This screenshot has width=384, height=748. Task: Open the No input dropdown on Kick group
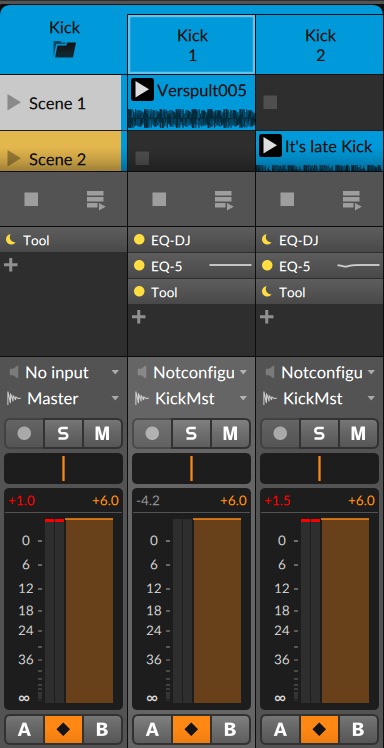tap(63, 373)
